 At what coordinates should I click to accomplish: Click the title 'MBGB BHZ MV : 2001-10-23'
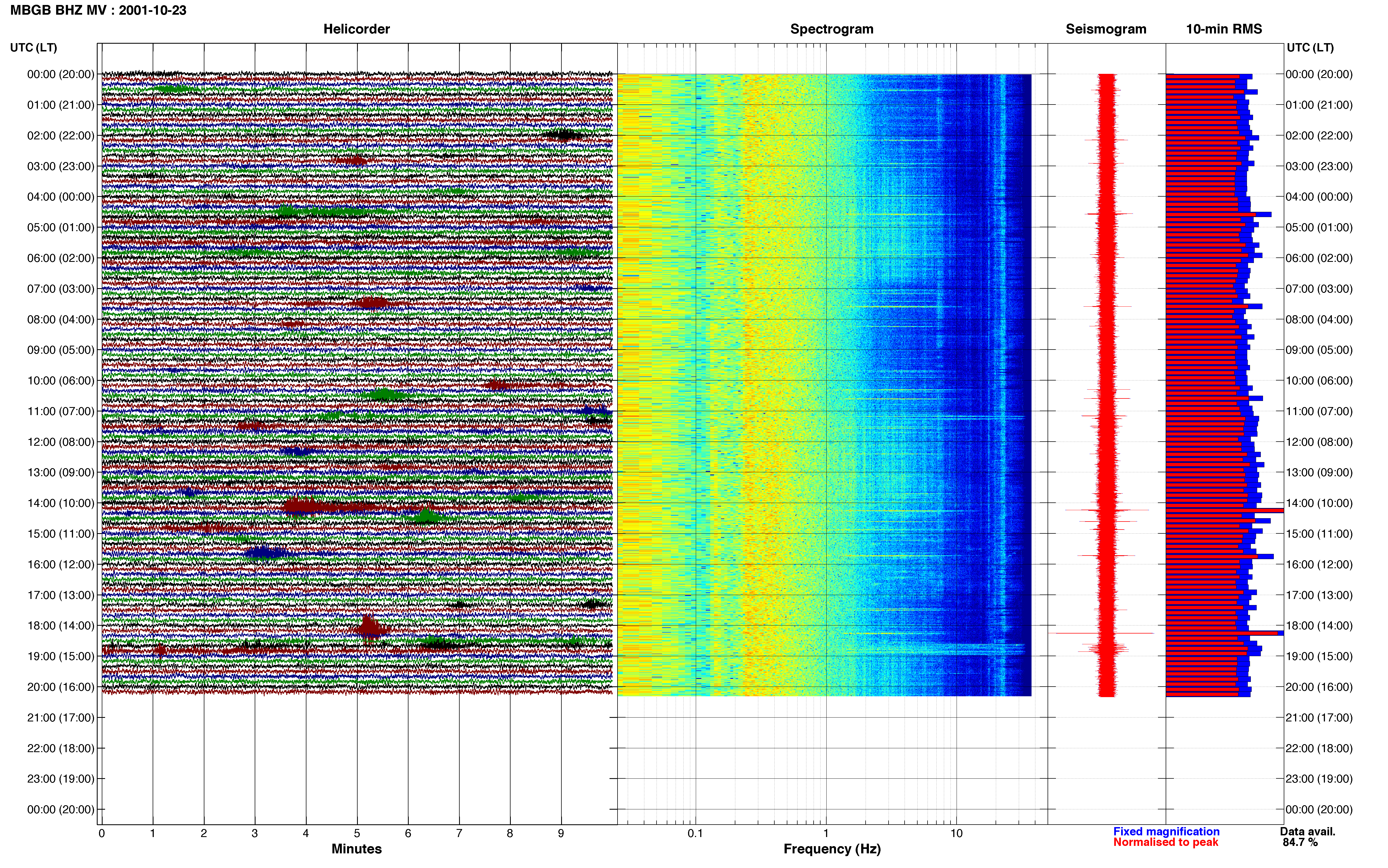pos(98,10)
